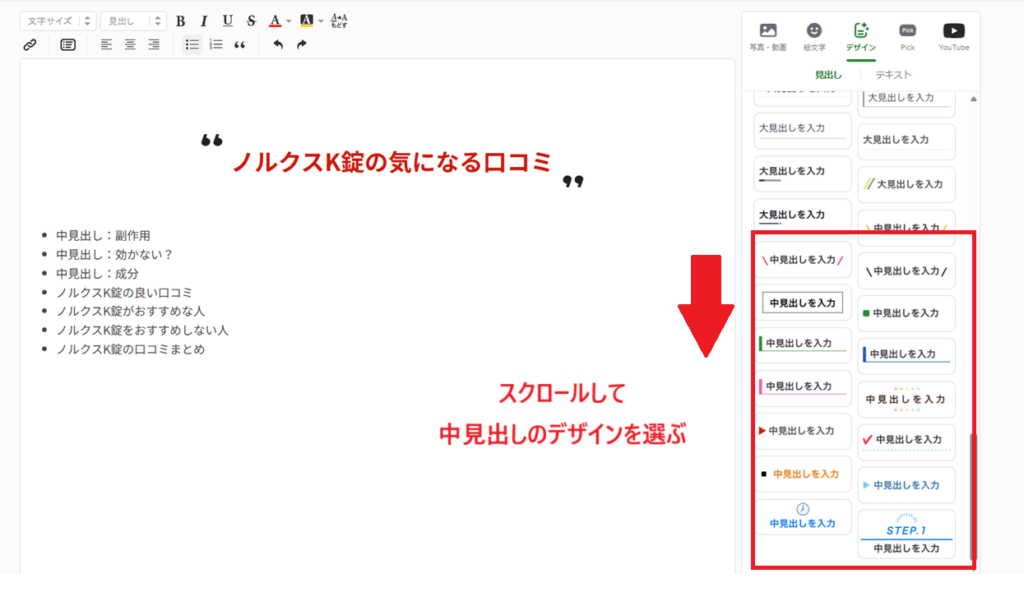Apply italic formatting
Screen dimensions: 1024x592
[x=204, y=21]
